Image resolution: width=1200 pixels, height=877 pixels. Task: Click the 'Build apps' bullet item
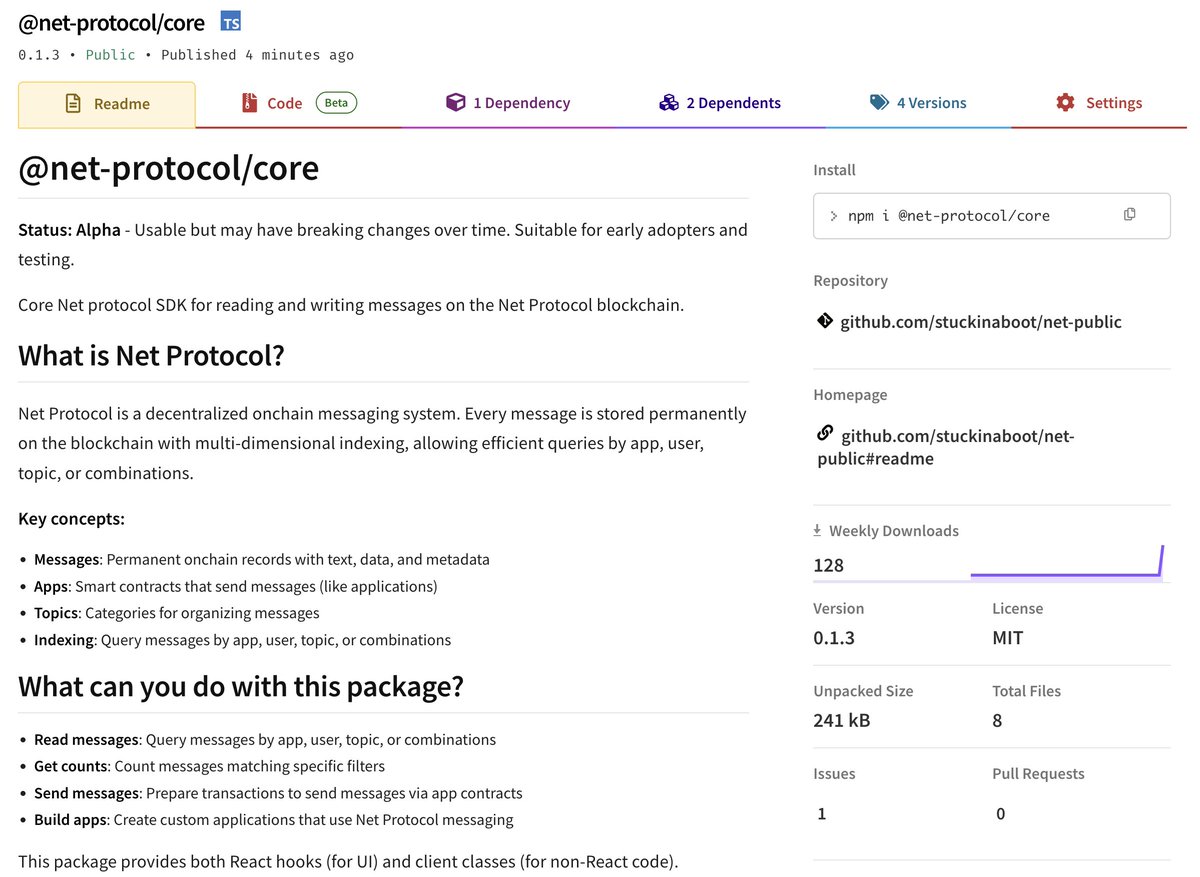(x=273, y=820)
